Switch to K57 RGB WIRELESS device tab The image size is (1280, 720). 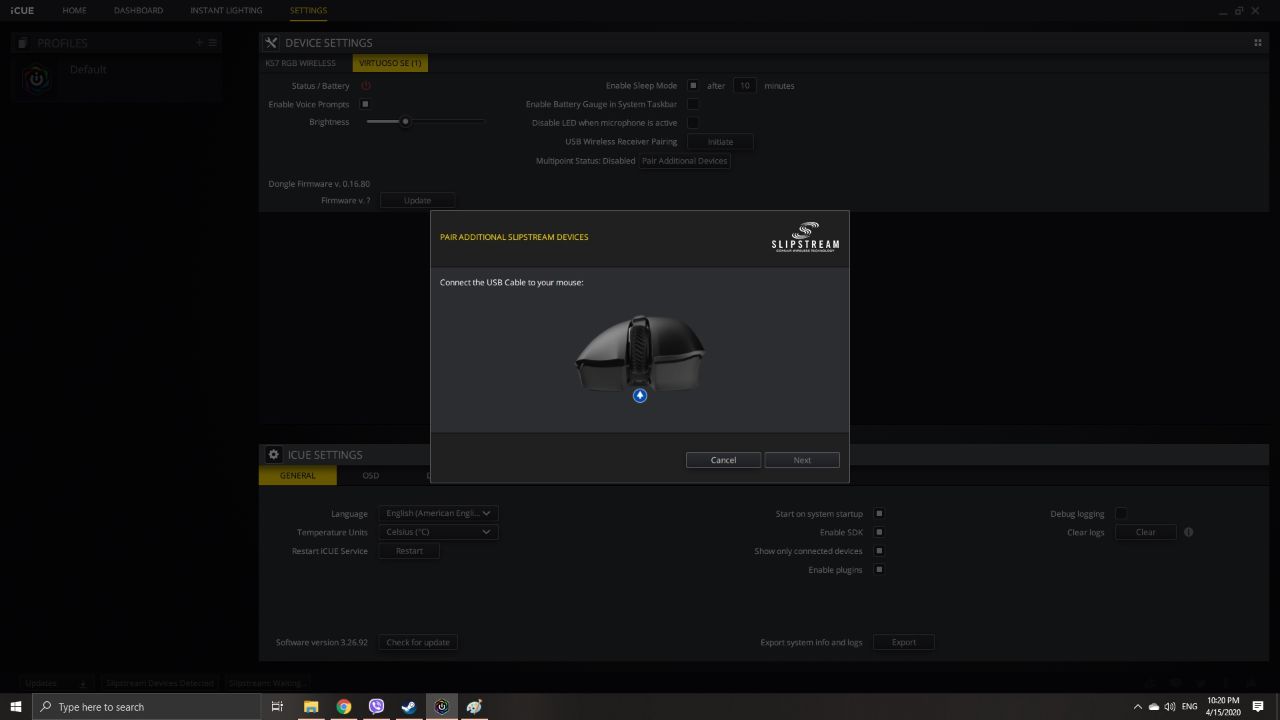pyautogui.click(x=300, y=63)
